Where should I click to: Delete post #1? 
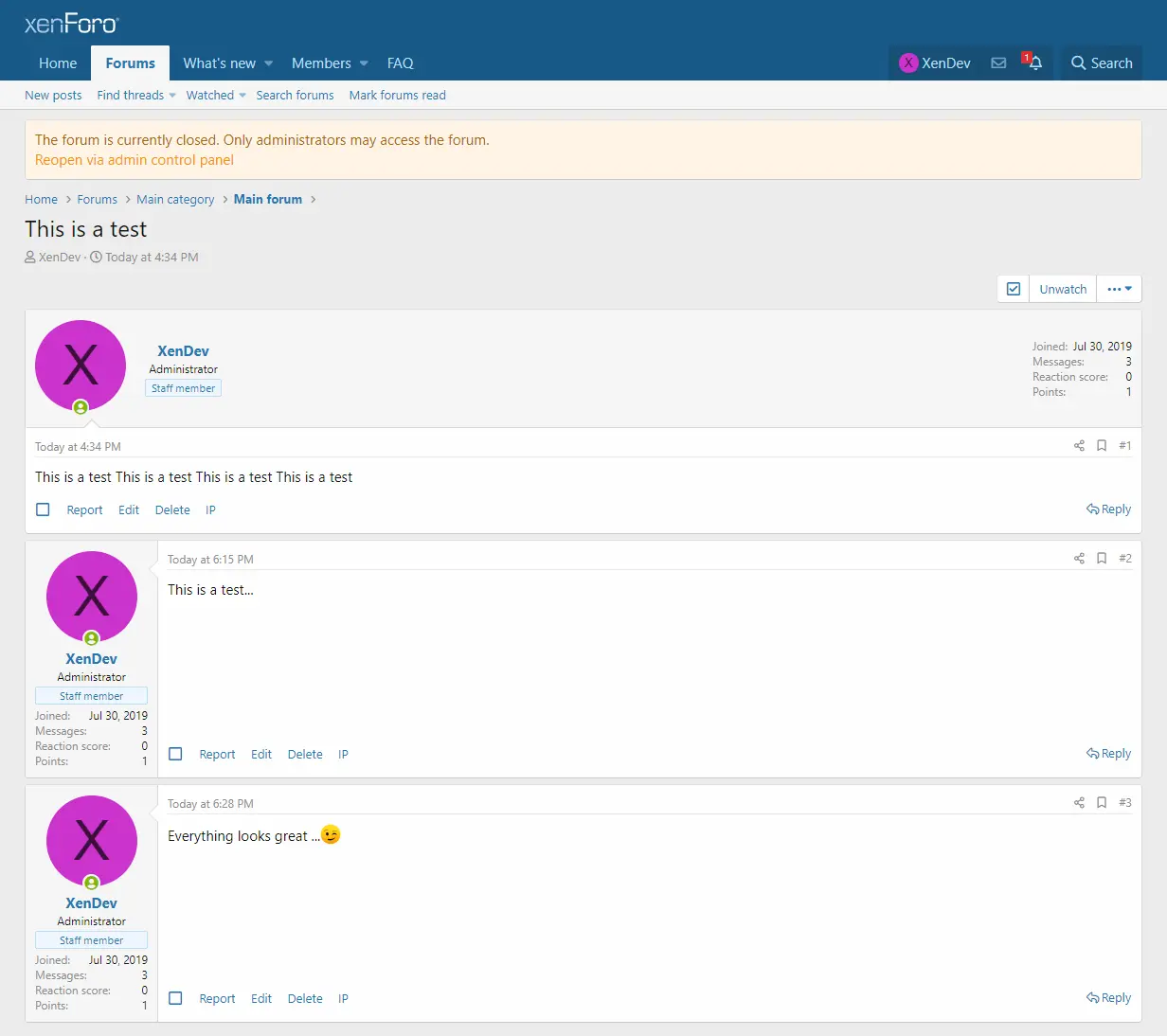172,510
